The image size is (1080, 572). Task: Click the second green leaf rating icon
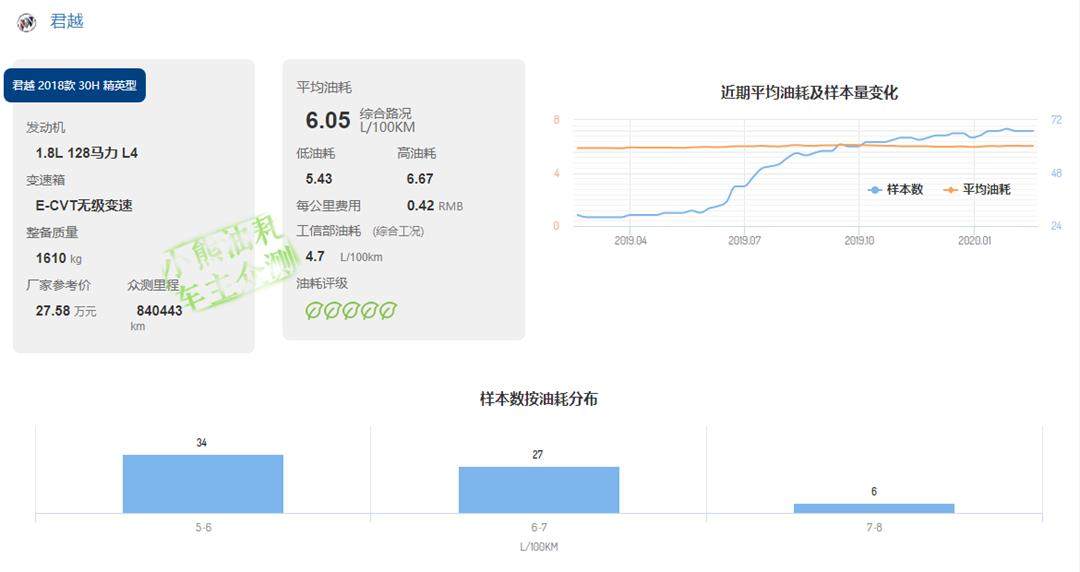tap(332, 311)
